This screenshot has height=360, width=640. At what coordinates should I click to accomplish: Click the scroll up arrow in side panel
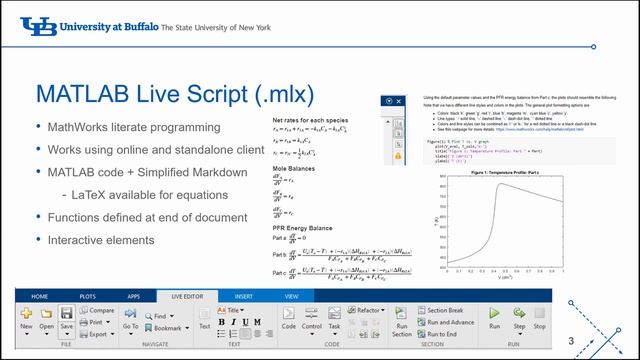coord(388,122)
